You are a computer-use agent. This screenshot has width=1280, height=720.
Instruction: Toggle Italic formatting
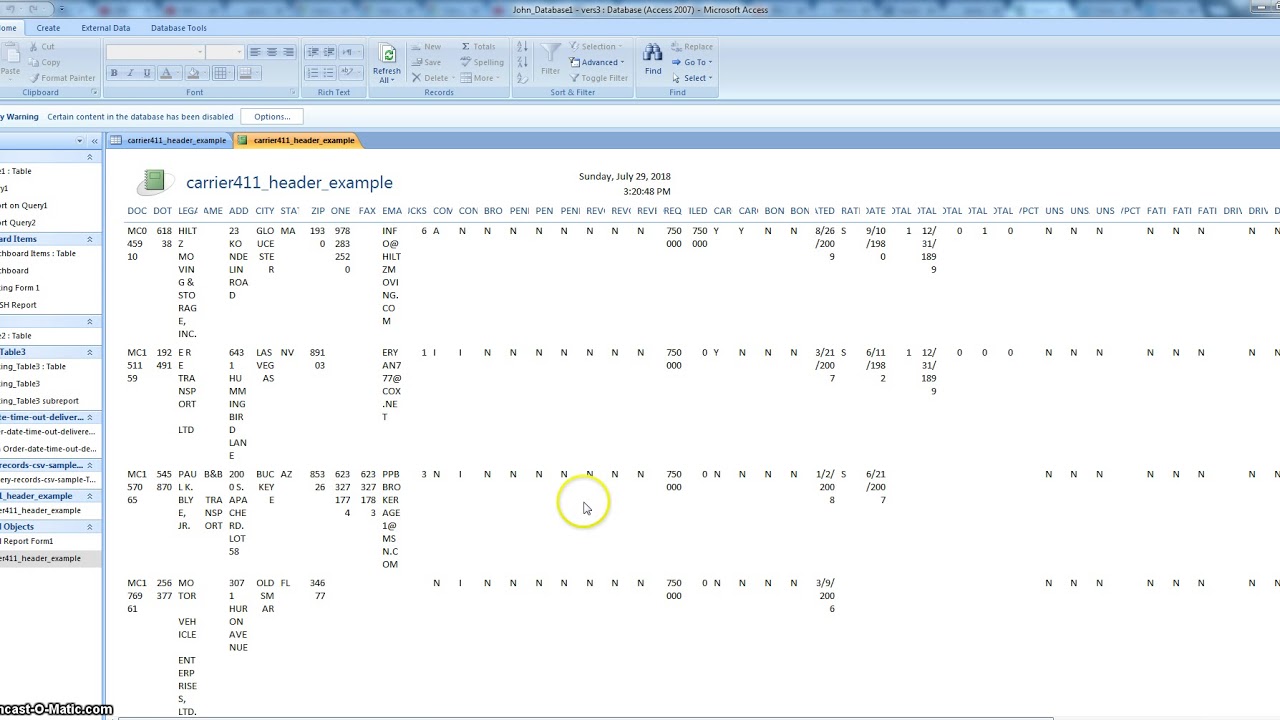131,73
